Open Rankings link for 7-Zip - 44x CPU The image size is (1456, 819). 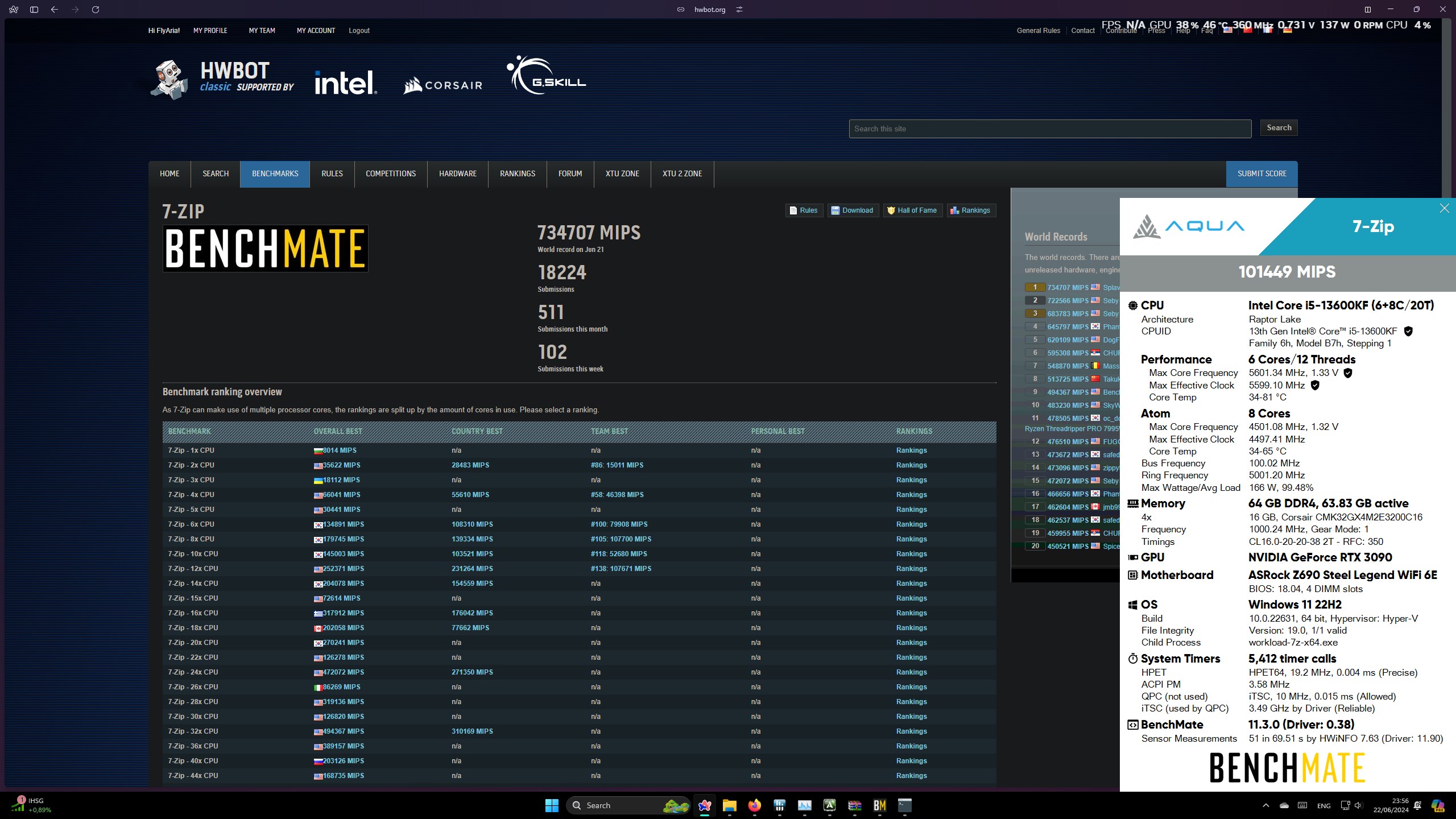click(x=911, y=776)
